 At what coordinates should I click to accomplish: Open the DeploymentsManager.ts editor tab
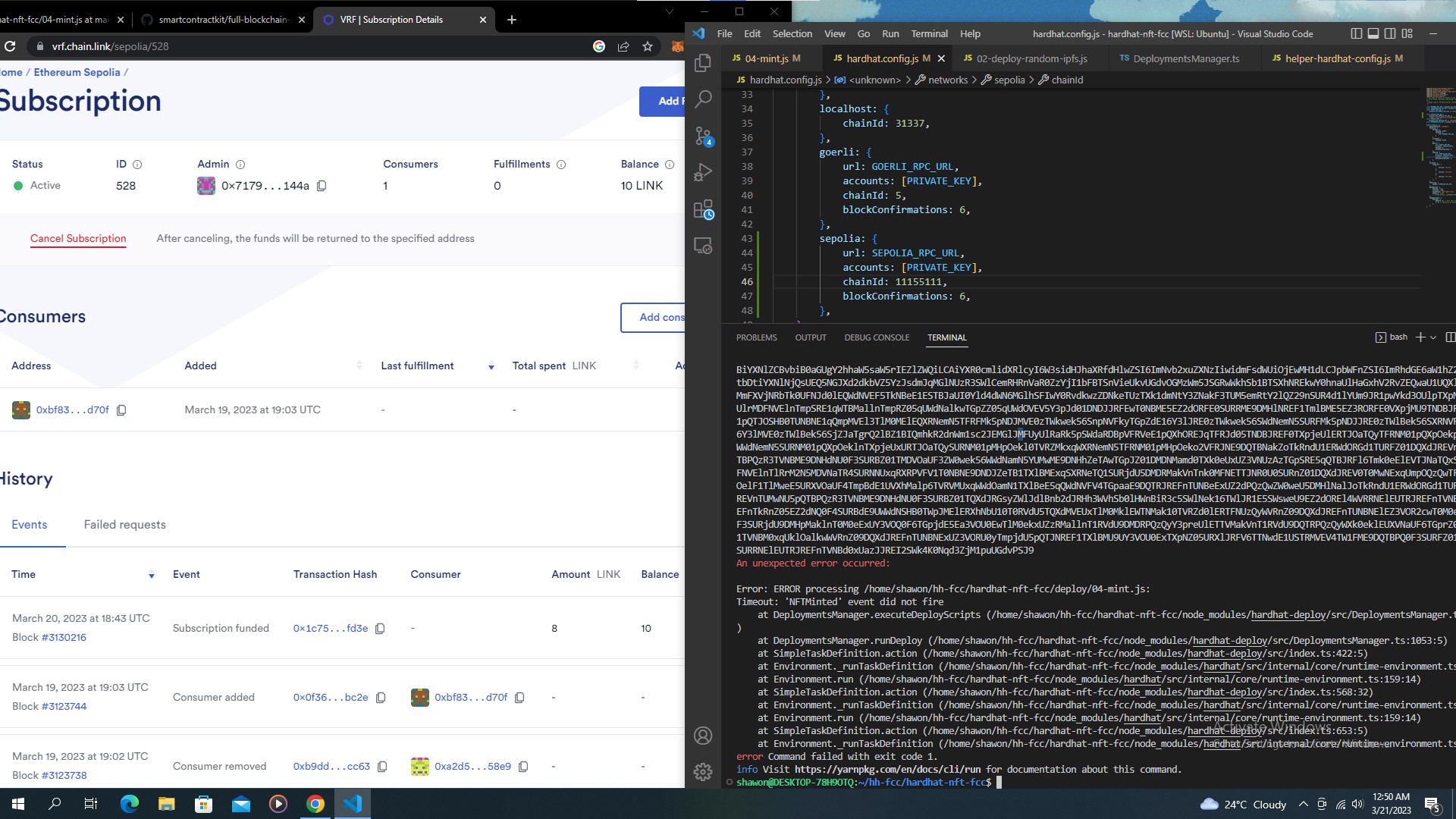(x=1186, y=58)
